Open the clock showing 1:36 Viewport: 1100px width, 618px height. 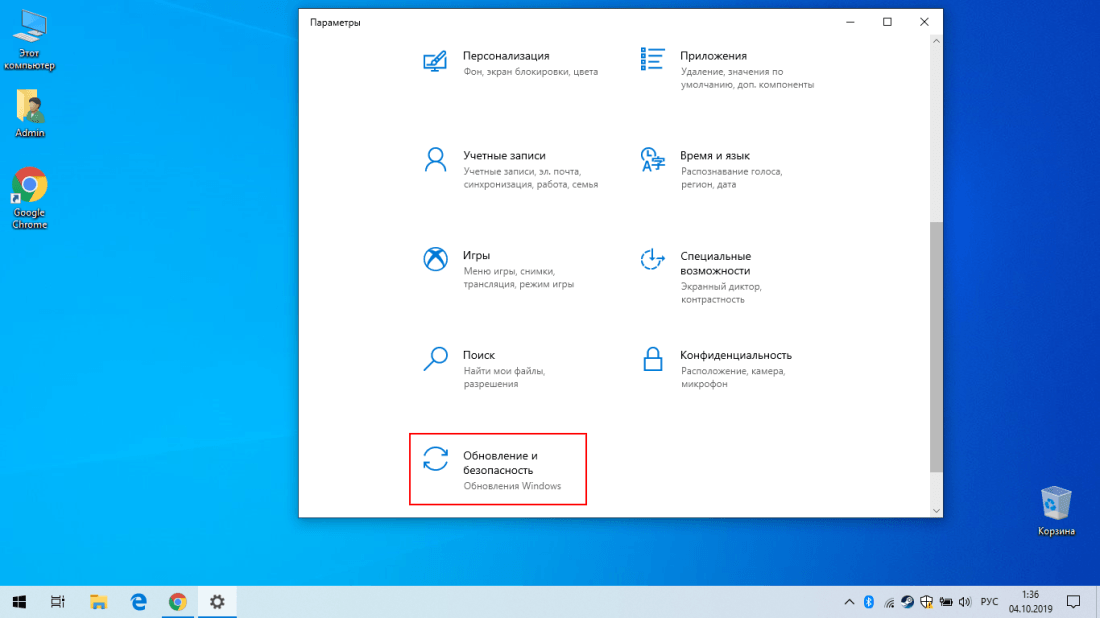coord(1031,602)
